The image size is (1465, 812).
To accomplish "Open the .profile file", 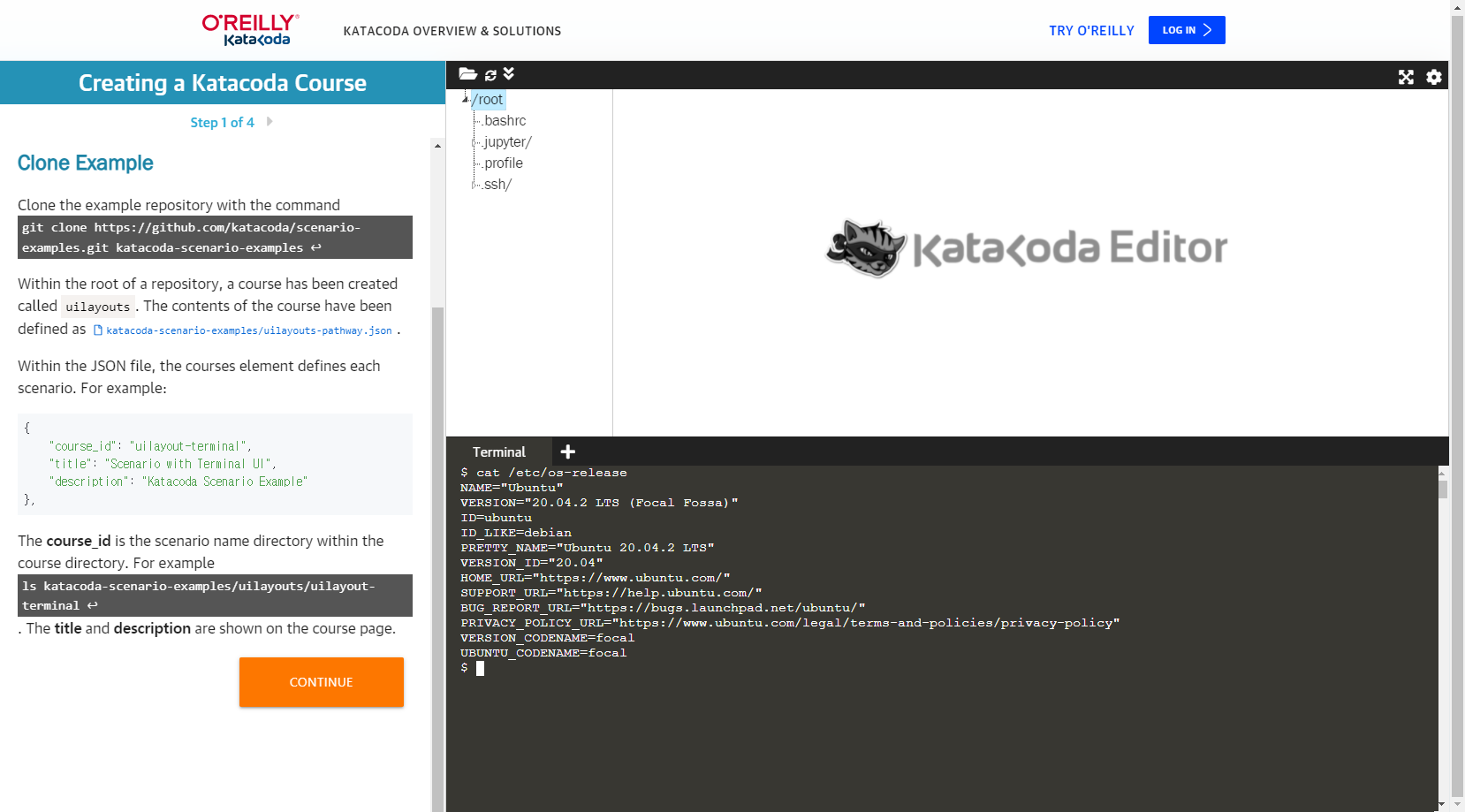I will (x=503, y=163).
